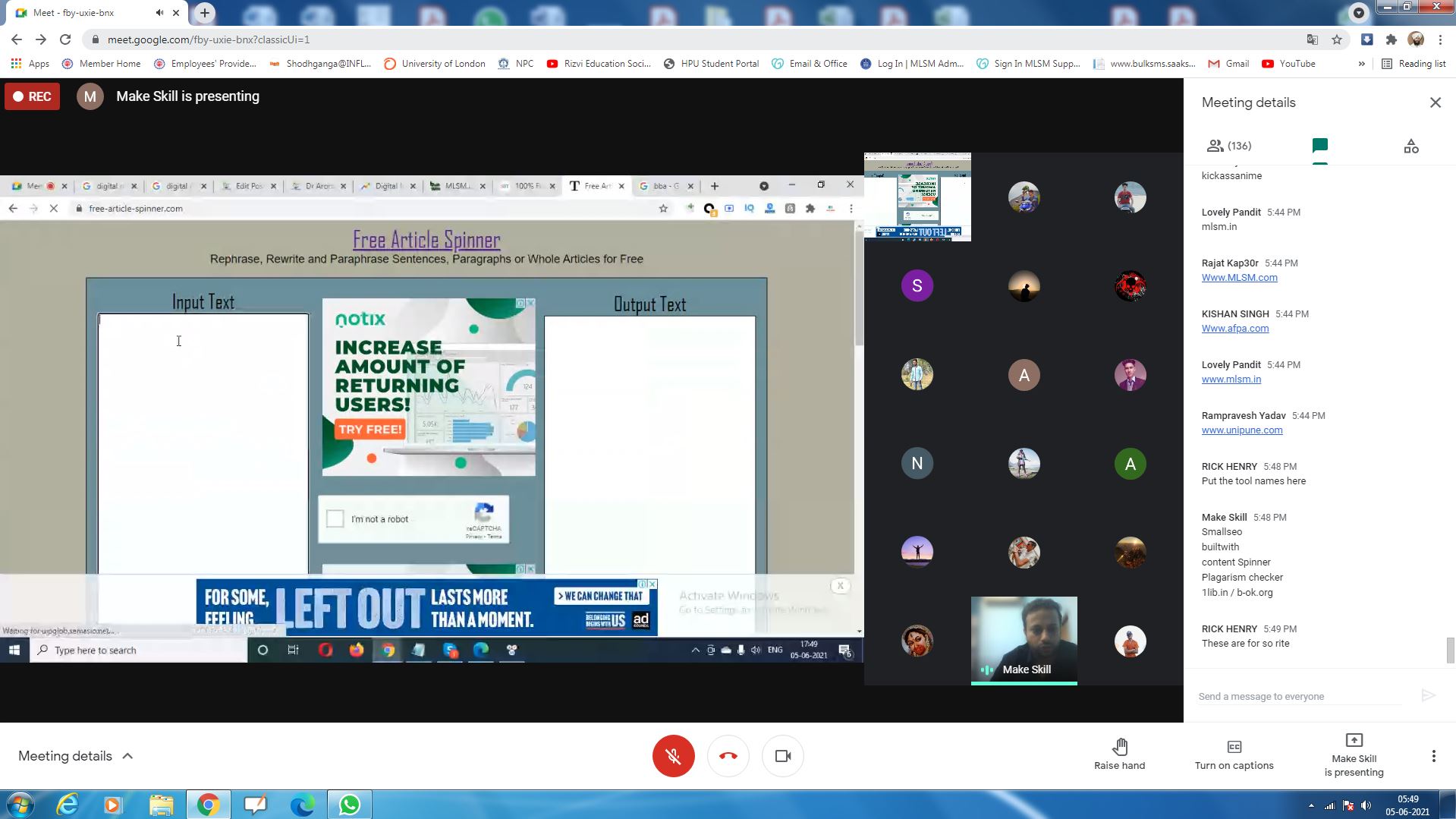Open a new Chrome tab
This screenshot has height=819, width=1456.
[204, 13]
